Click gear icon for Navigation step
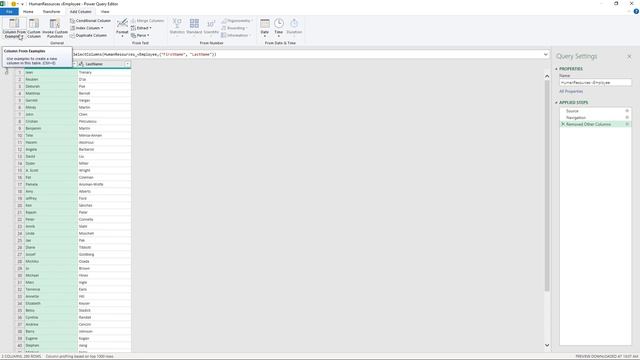 point(627,118)
